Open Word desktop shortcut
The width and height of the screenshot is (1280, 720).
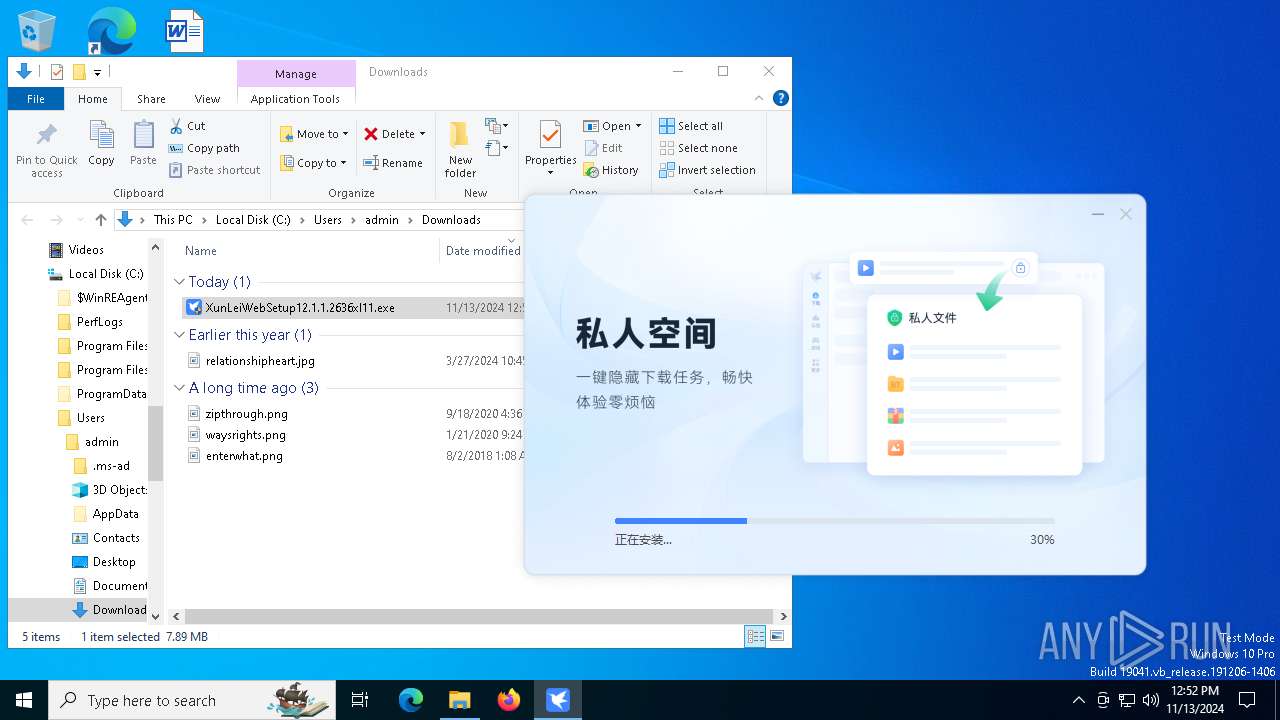[x=184, y=31]
